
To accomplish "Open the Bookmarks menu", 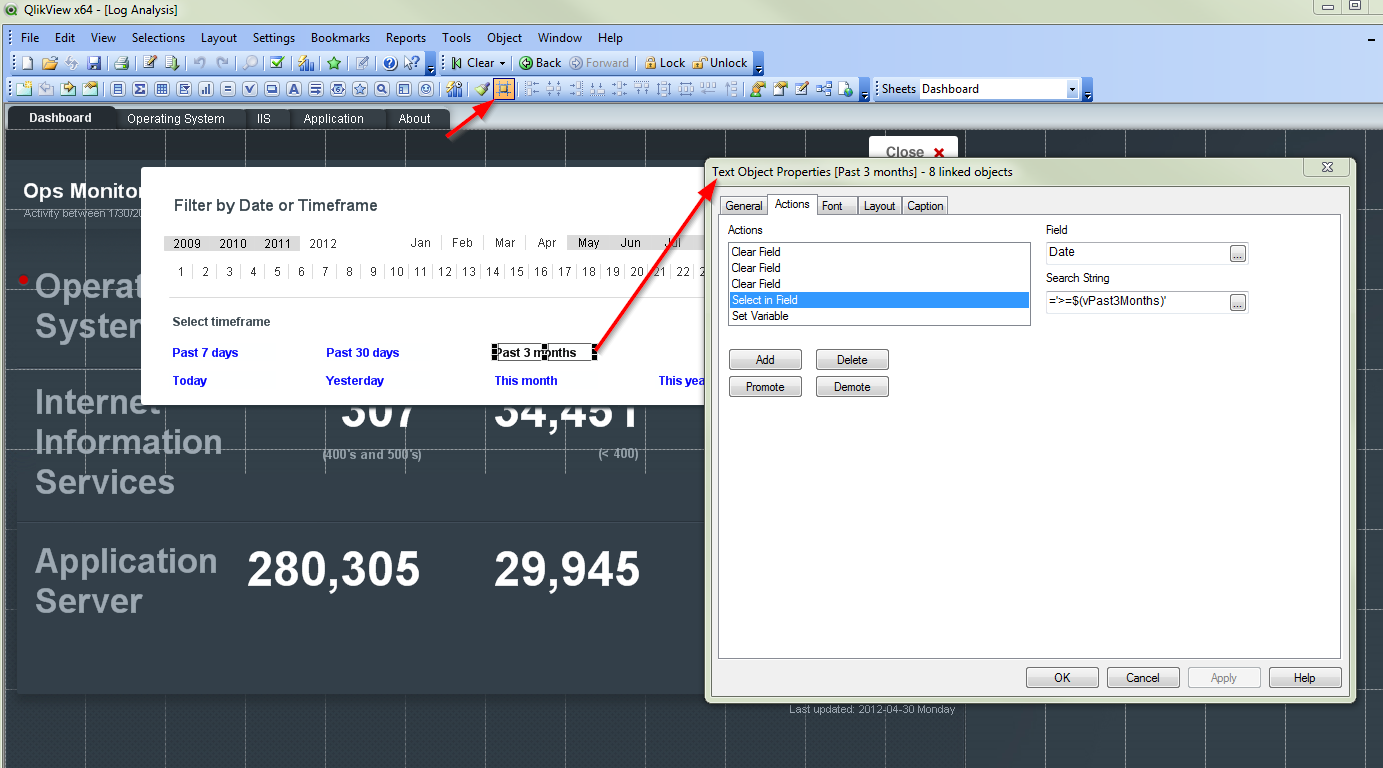I will pyautogui.click(x=340, y=38).
